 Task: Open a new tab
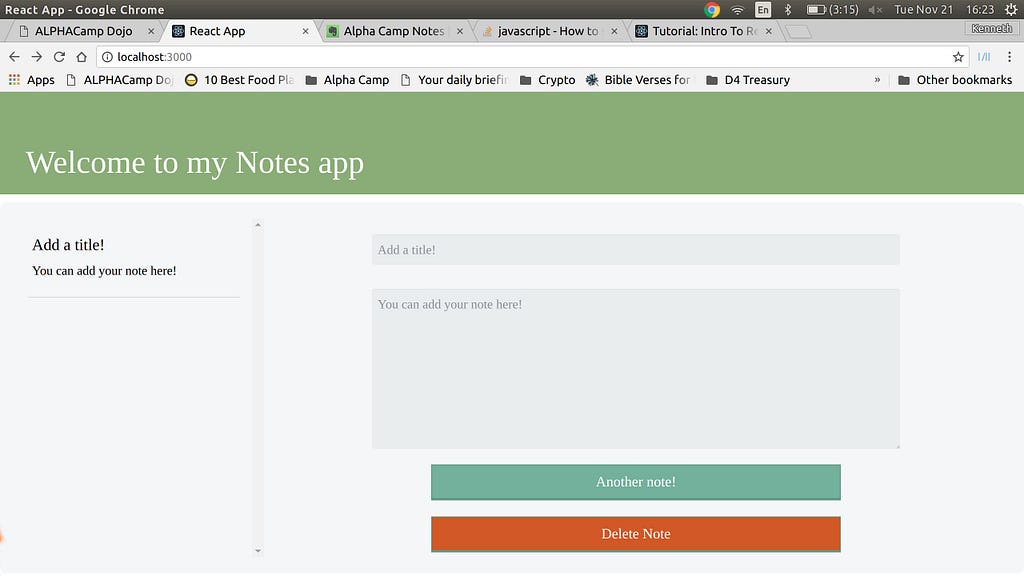click(798, 31)
